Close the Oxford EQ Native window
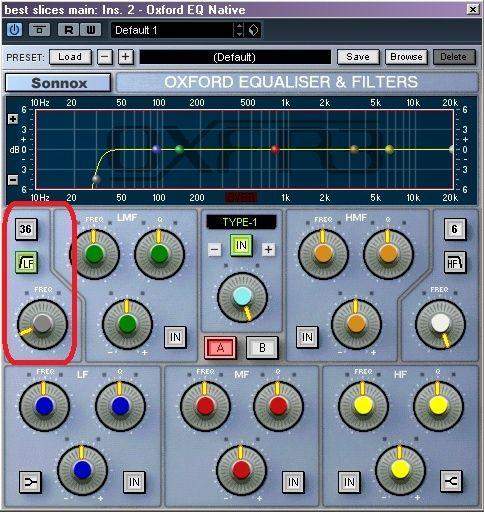484x512 pixels. 473,9
